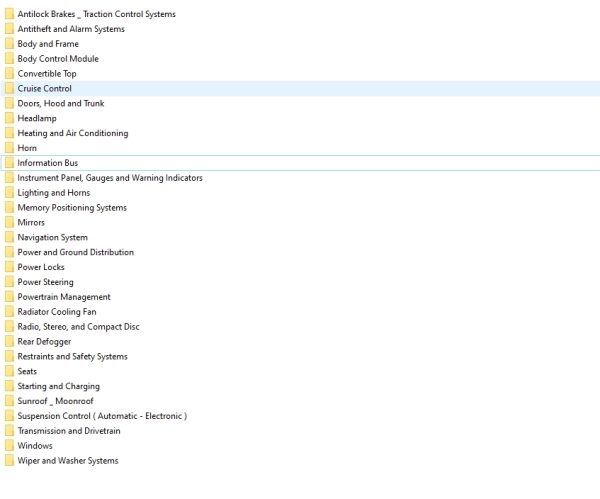Click folder icon beside Restraints and Safety Systems
This screenshot has width=600, height=499.
click(10, 357)
